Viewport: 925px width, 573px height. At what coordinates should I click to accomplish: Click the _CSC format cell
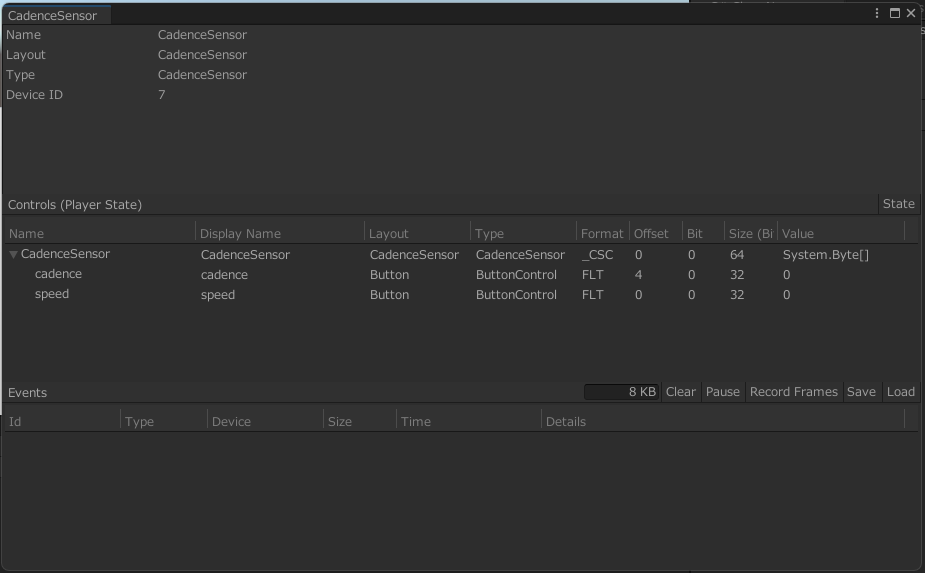pyautogui.click(x=597, y=255)
